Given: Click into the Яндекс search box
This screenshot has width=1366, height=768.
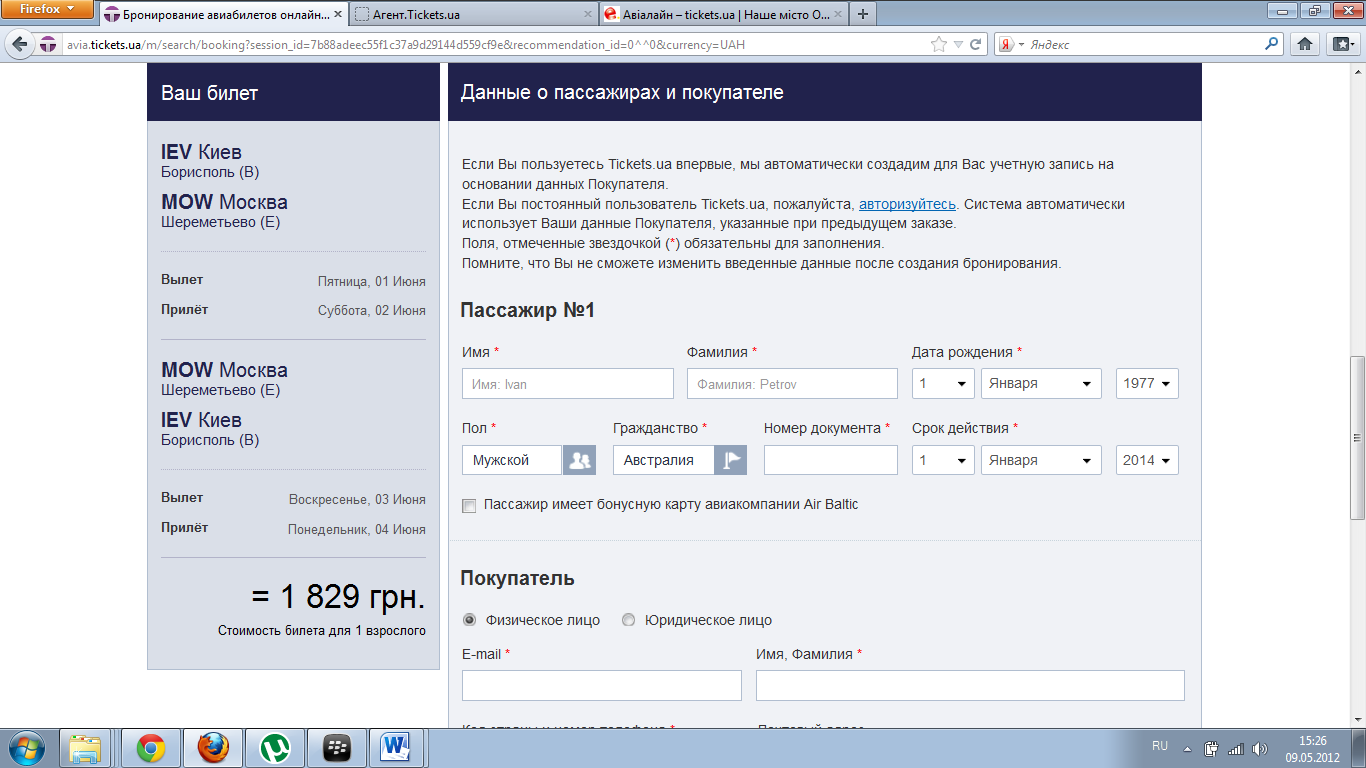Looking at the screenshot, I should click(1145, 45).
